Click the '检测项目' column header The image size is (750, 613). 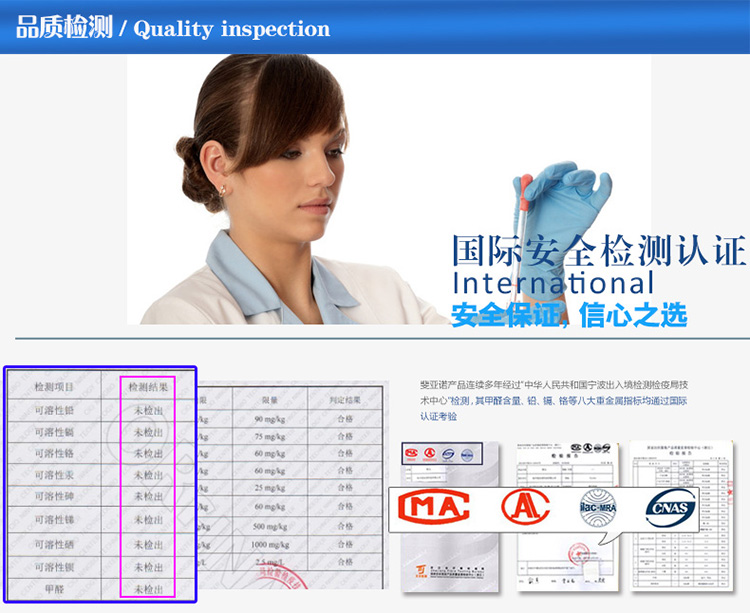point(54,387)
